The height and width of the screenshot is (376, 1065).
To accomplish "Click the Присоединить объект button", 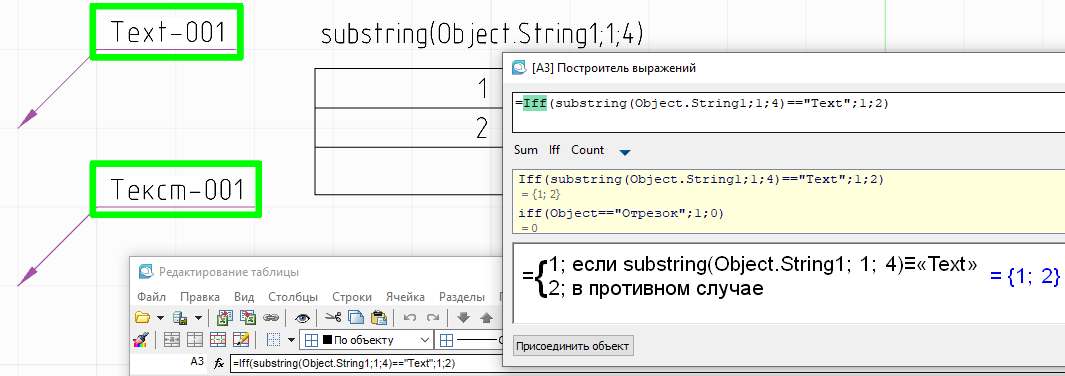I will [x=573, y=345].
